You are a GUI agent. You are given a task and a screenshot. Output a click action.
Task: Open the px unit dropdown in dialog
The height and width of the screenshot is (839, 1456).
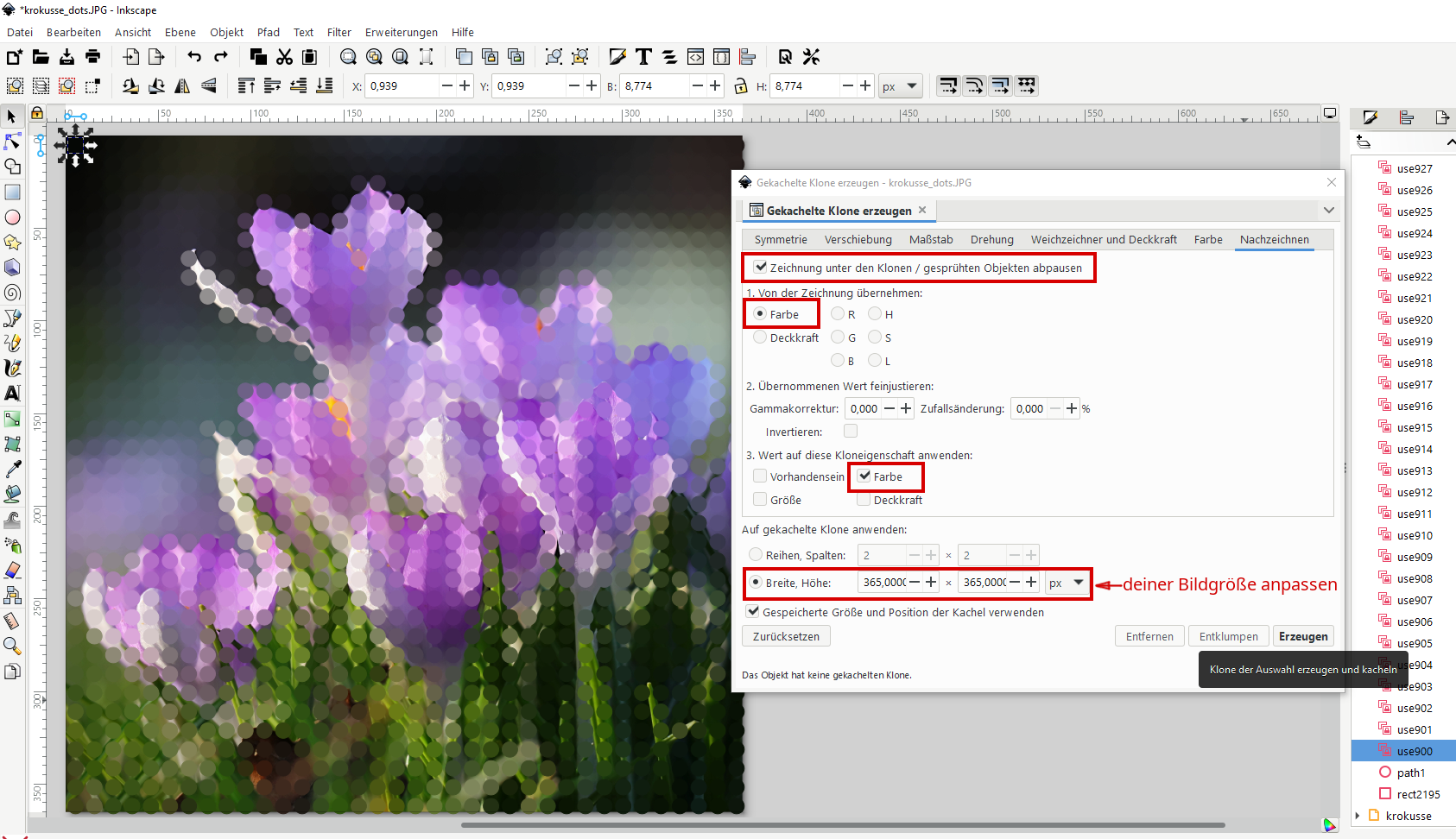click(x=1067, y=583)
